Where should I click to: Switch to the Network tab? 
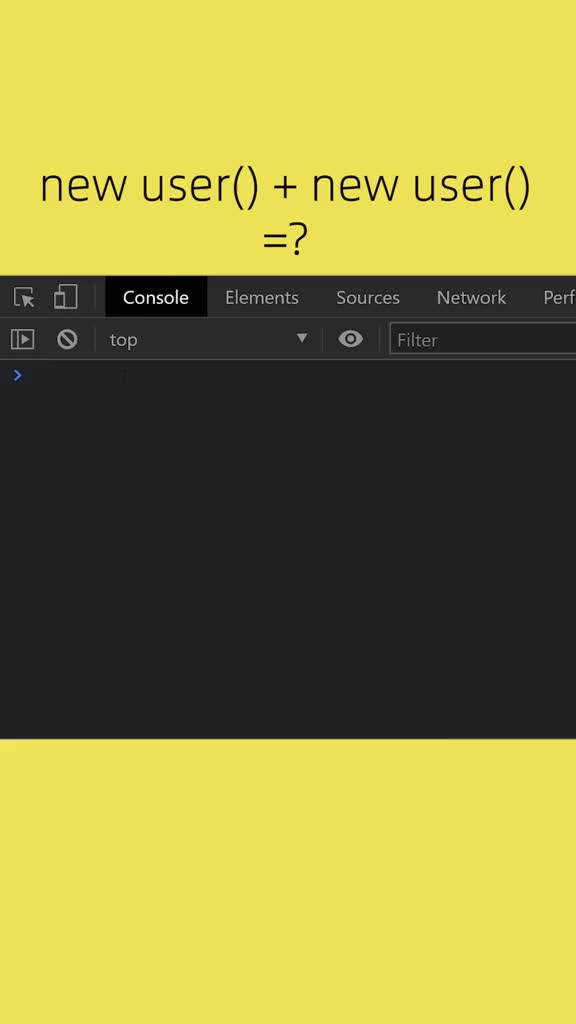coord(471,297)
